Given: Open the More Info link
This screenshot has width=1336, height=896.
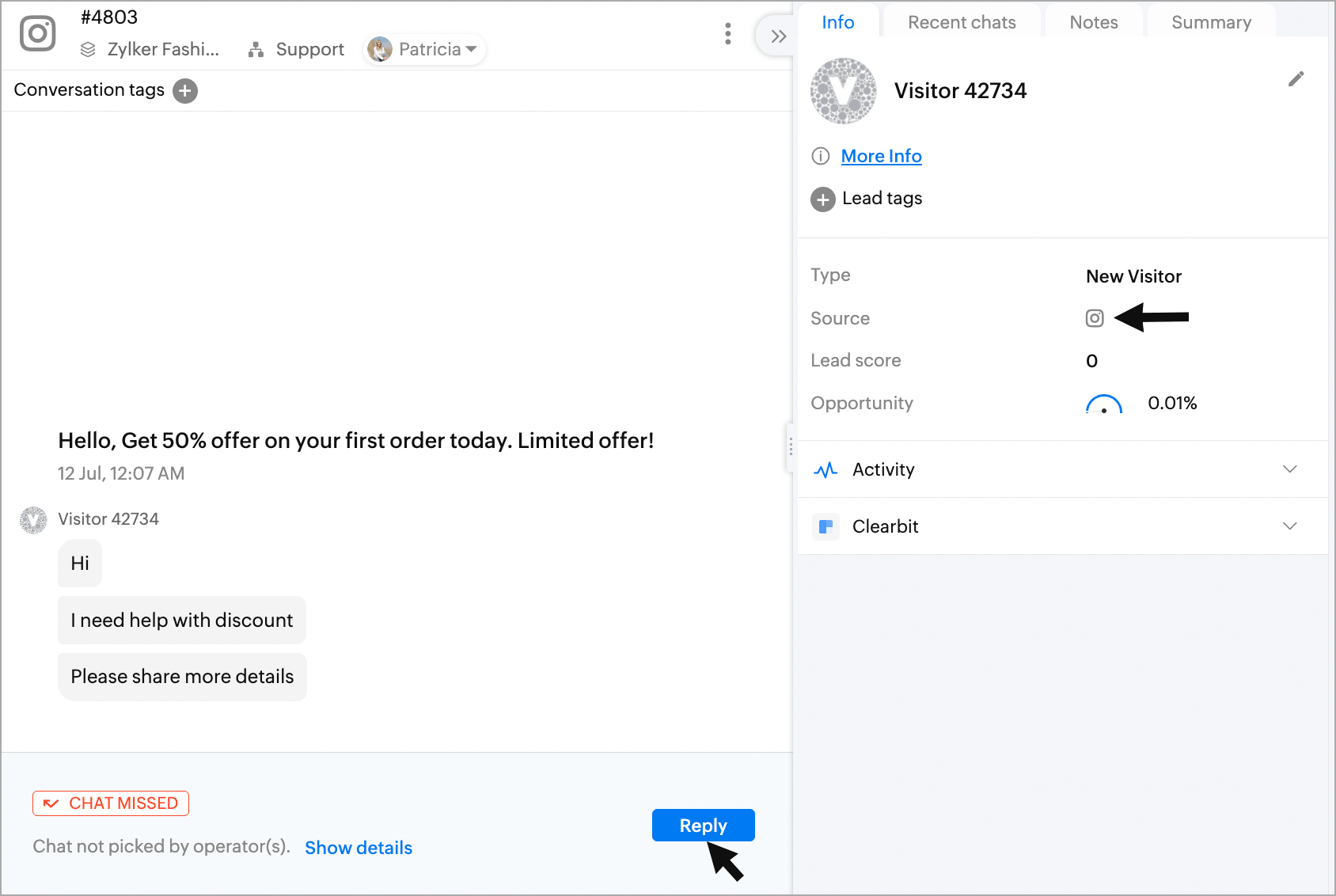Looking at the screenshot, I should point(881,156).
